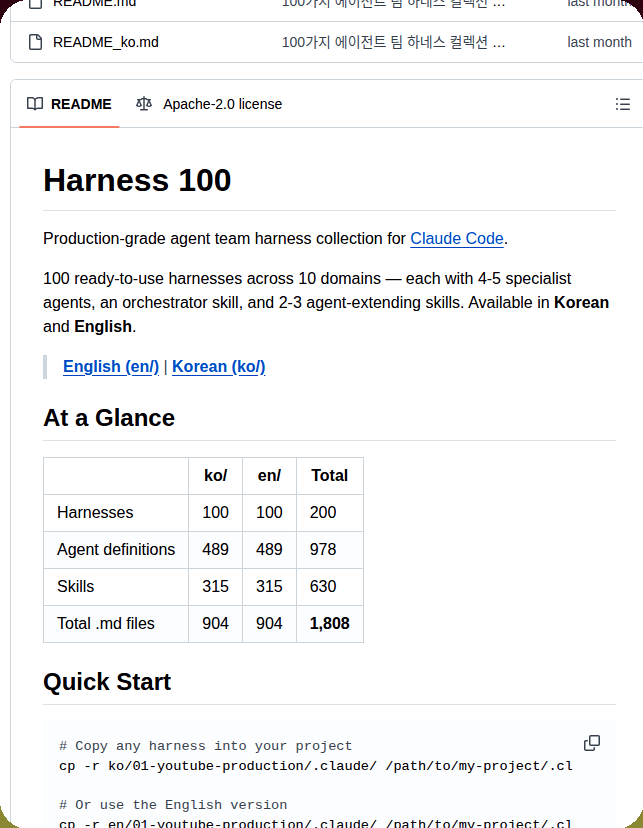Click the ko/ column header
Image resolution: width=643 pixels, height=828 pixels.
215,476
